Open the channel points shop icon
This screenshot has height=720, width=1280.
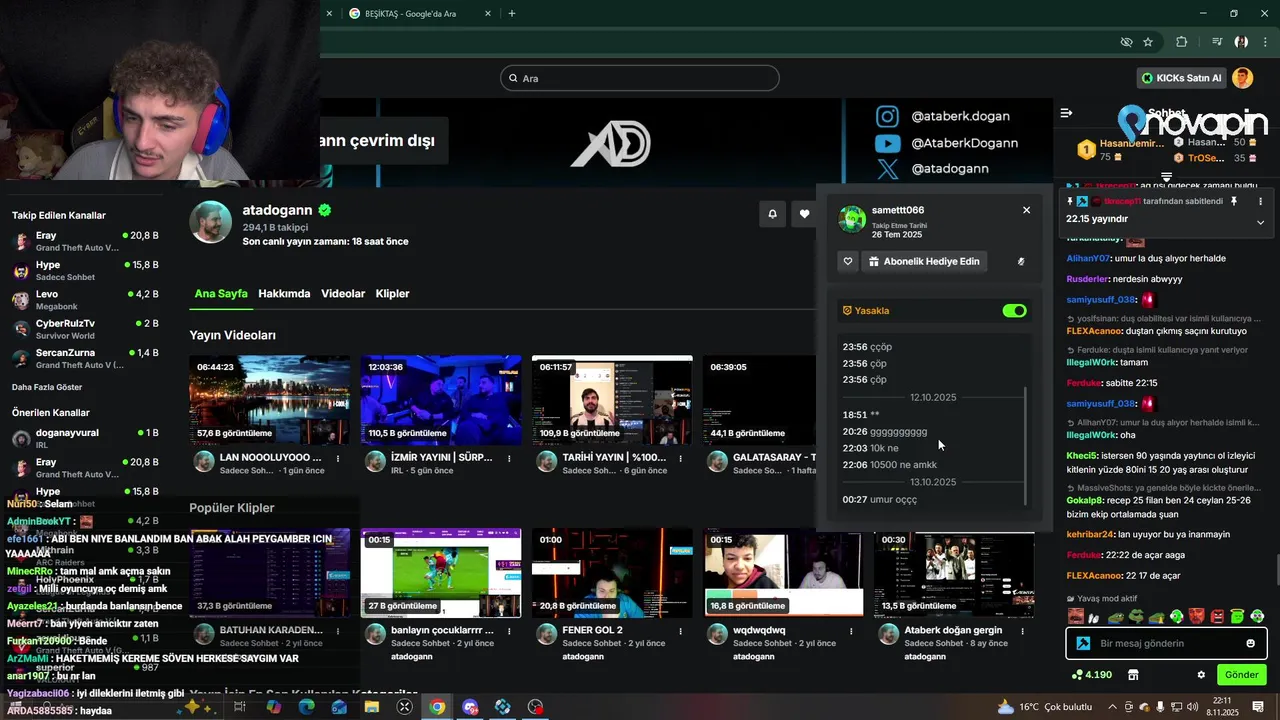1133,675
